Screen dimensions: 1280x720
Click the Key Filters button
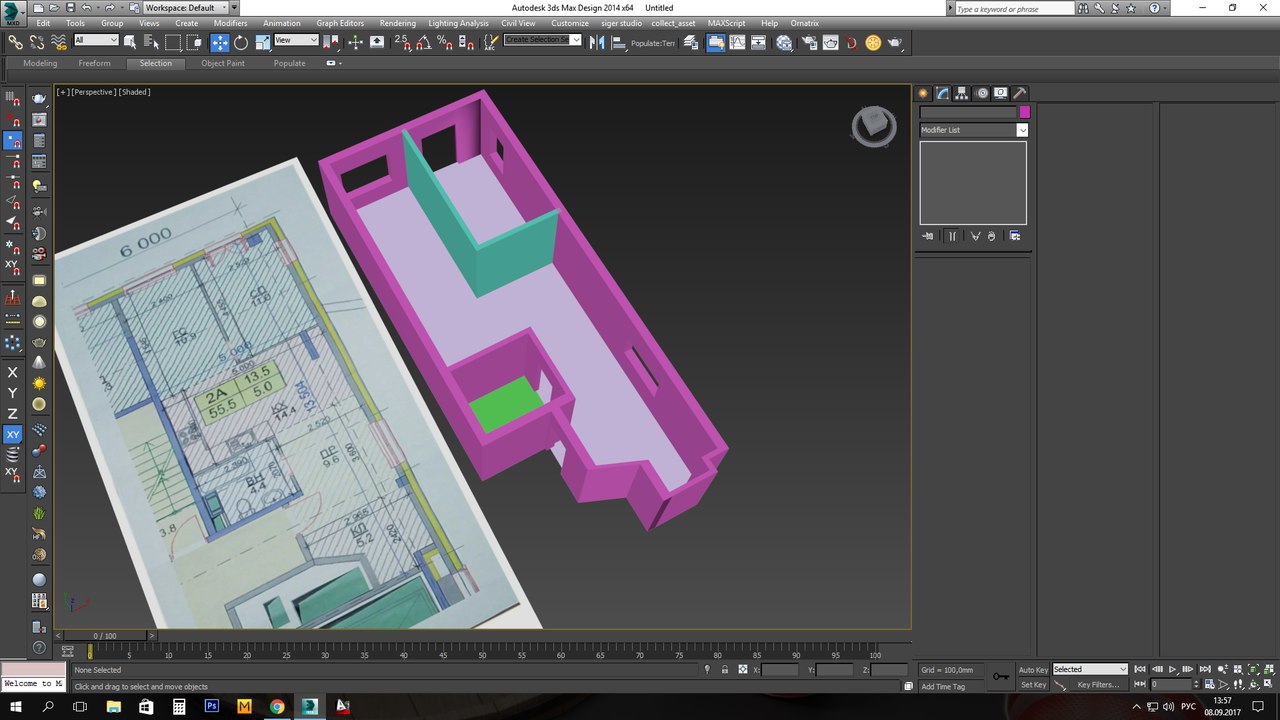tap(1097, 685)
